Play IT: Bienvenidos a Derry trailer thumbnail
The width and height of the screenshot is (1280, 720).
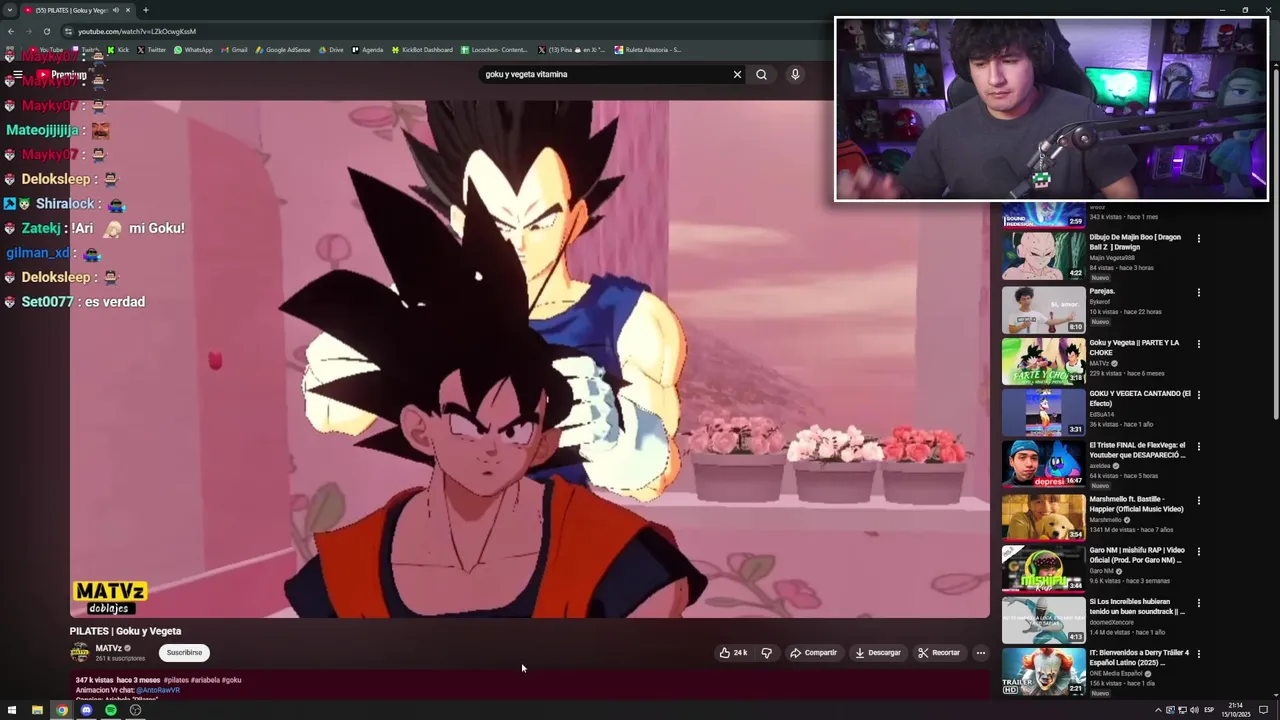[1043, 672]
